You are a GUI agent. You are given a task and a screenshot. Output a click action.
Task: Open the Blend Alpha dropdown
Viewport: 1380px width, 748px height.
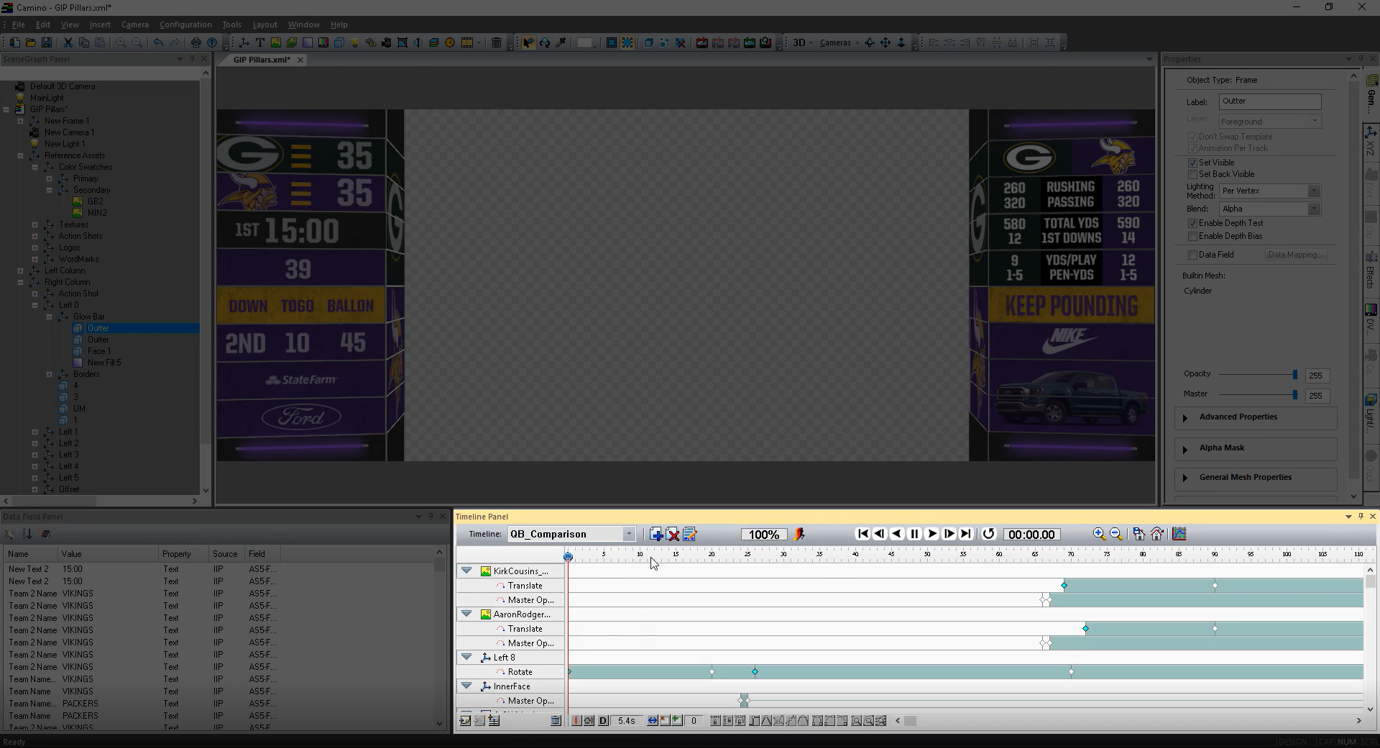tap(1313, 209)
